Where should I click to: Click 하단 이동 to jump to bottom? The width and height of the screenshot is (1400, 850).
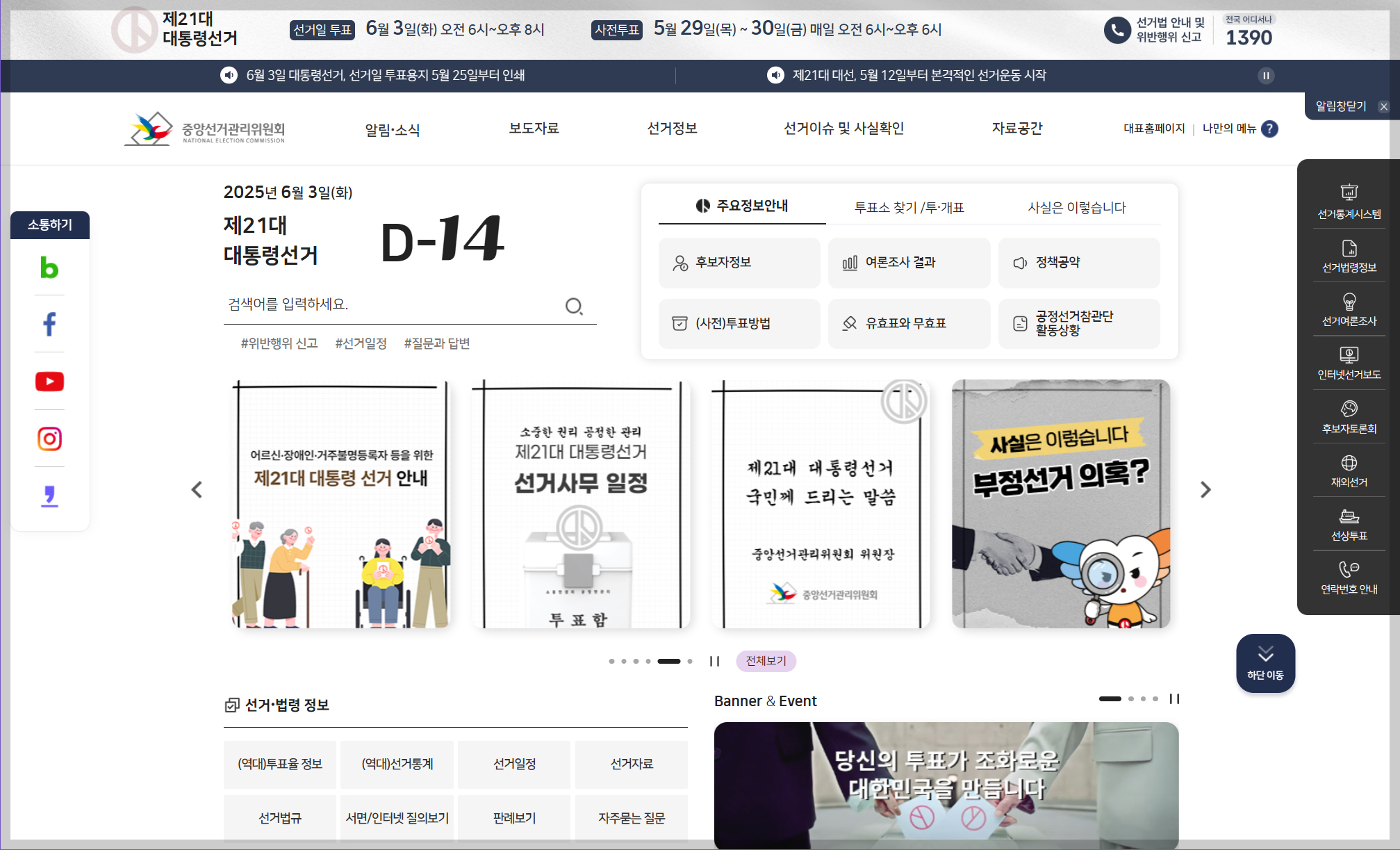pyautogui.click(x=1265, y=662)
